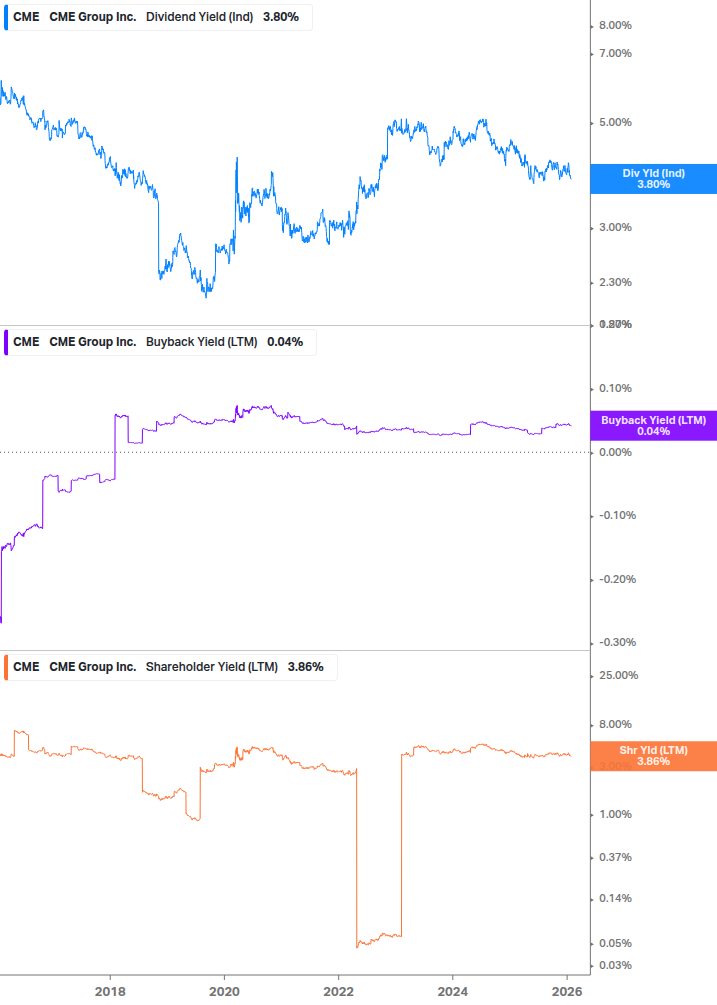Click the purple Buyback Yield color bar

tap(6, 341)
